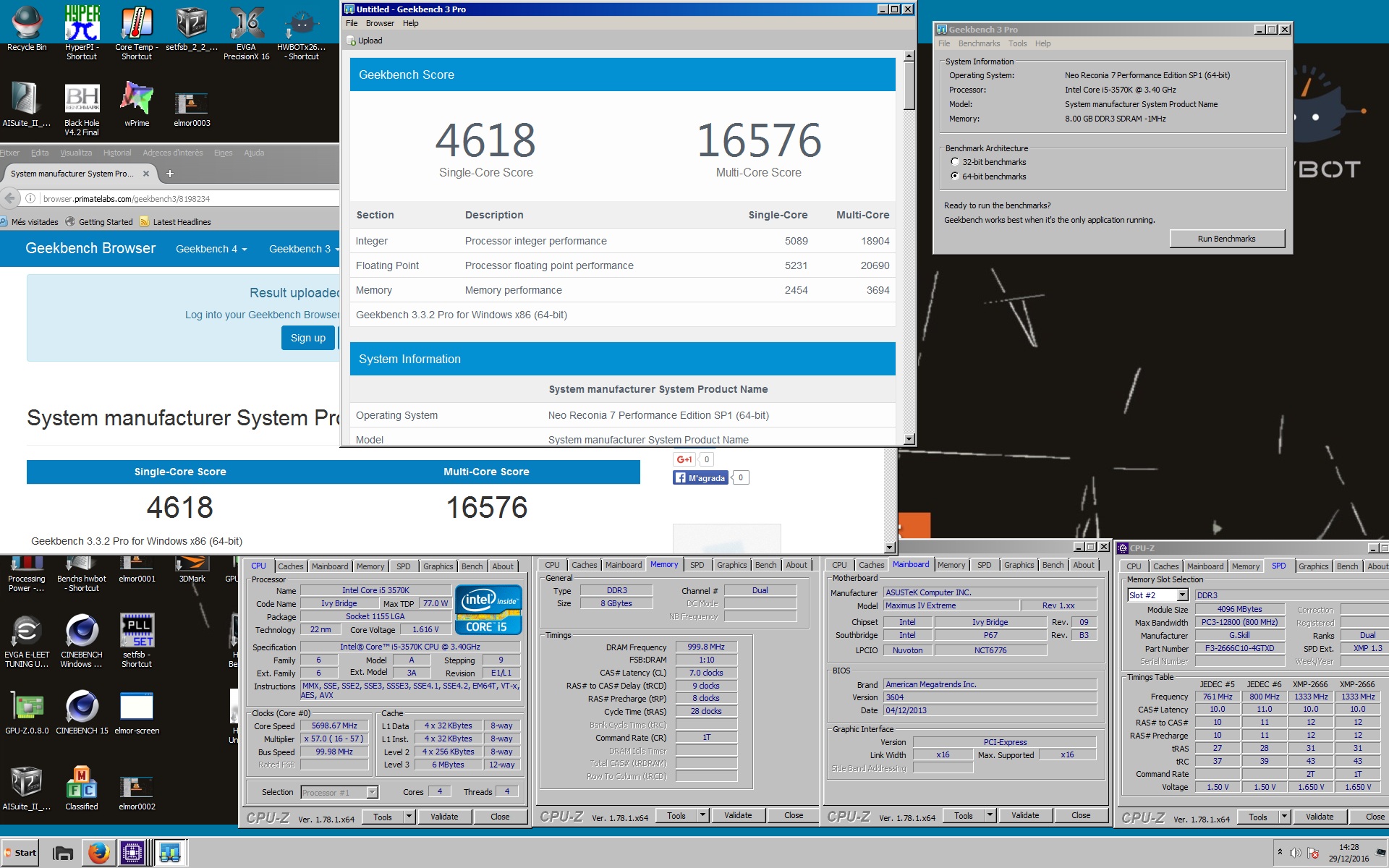Click the Windows Start button

(x=20, y=853)
